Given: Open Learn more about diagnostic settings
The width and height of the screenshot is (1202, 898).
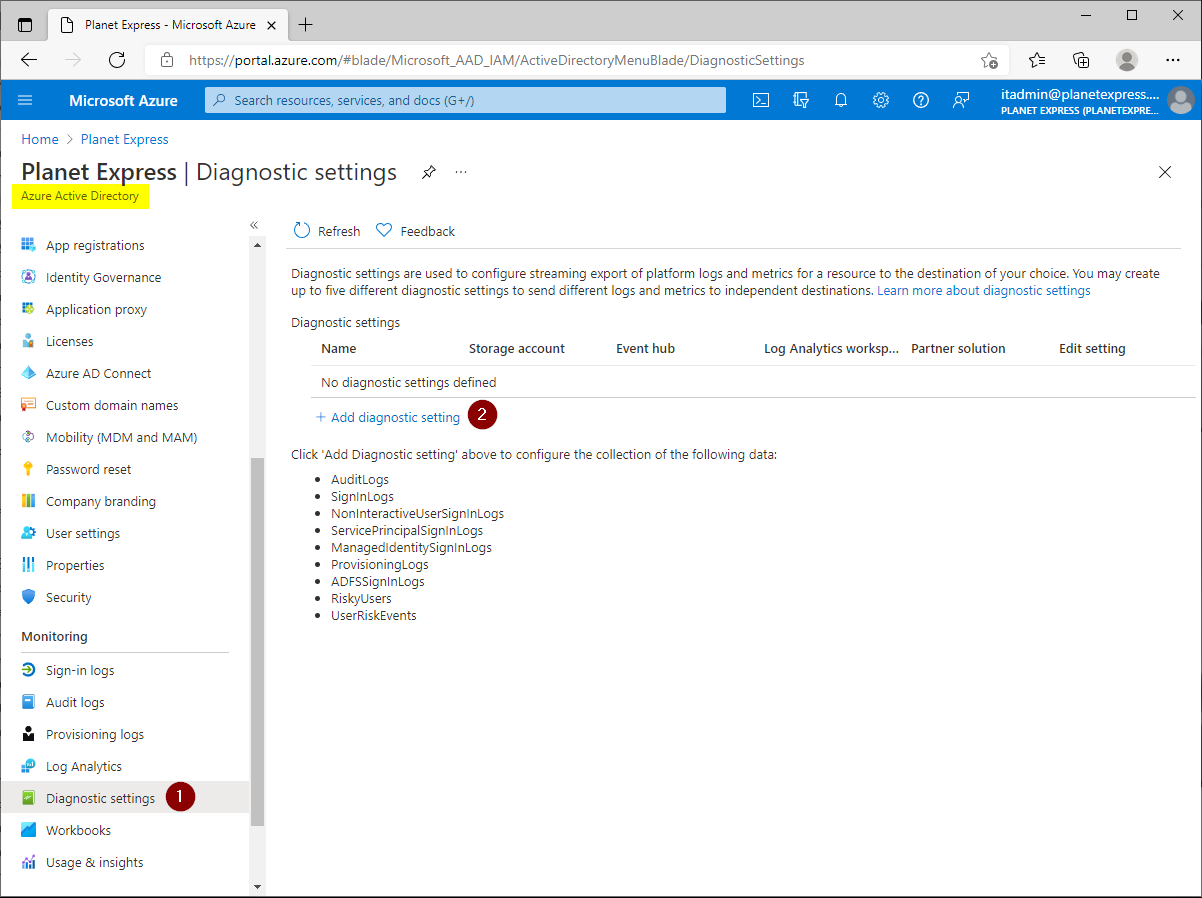Looking at the screenshot, I should [983, 290].
